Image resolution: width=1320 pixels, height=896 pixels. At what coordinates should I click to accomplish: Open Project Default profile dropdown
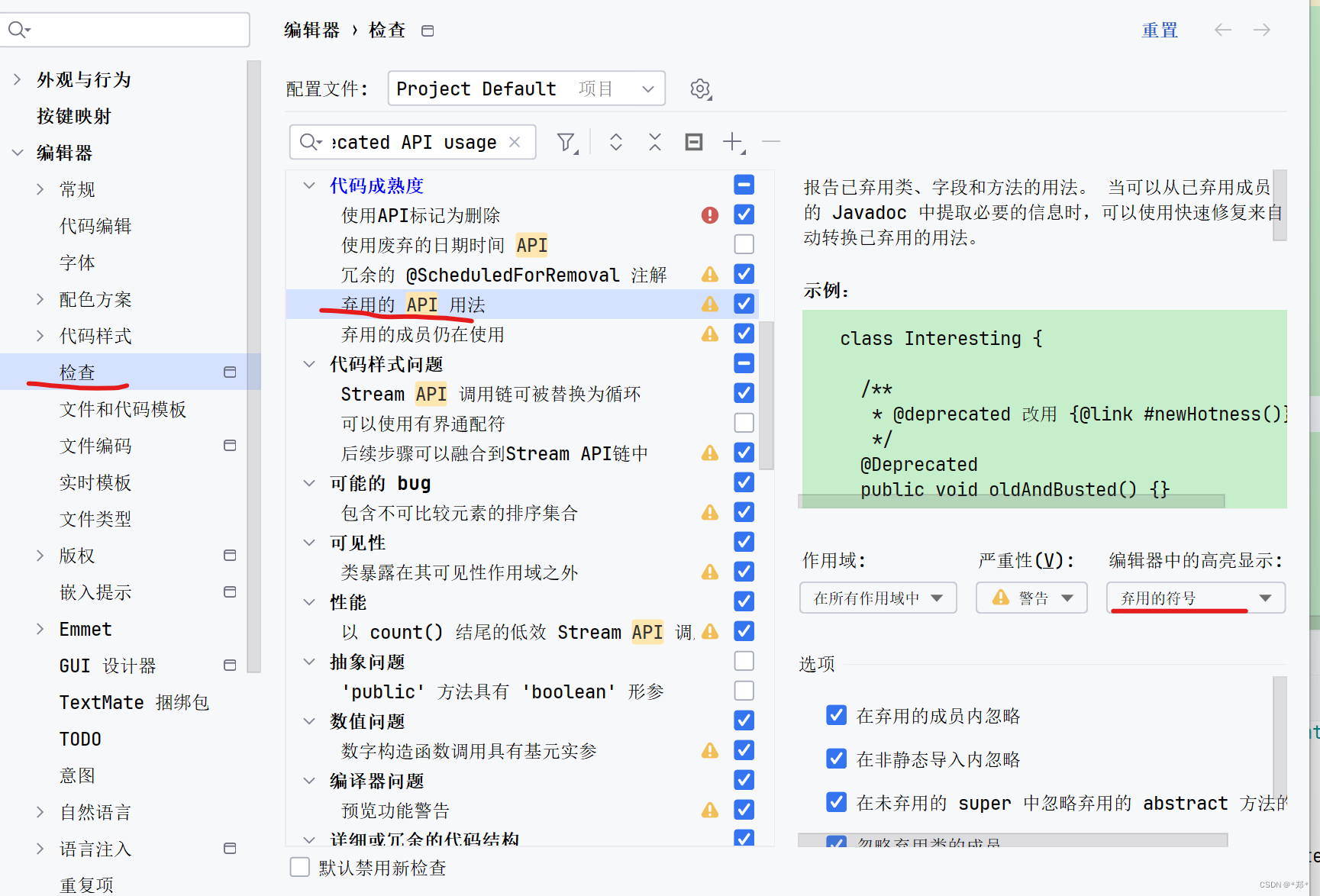pos(527,89)
